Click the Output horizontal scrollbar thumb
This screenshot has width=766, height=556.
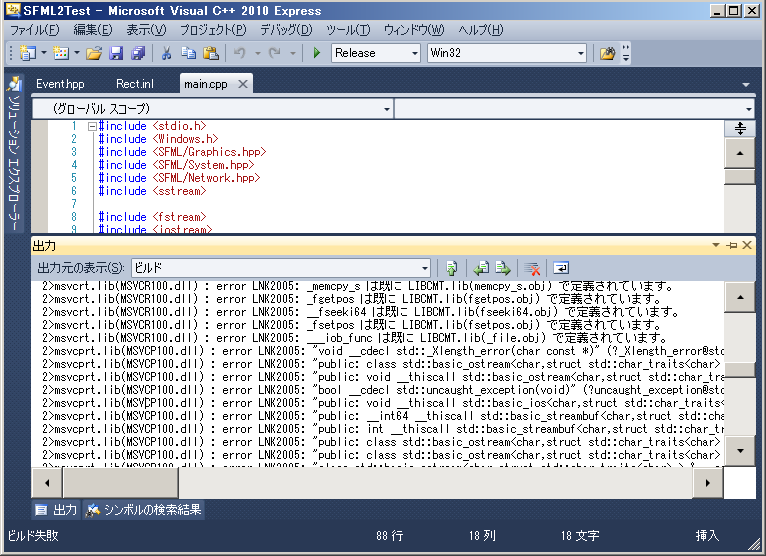121,483
